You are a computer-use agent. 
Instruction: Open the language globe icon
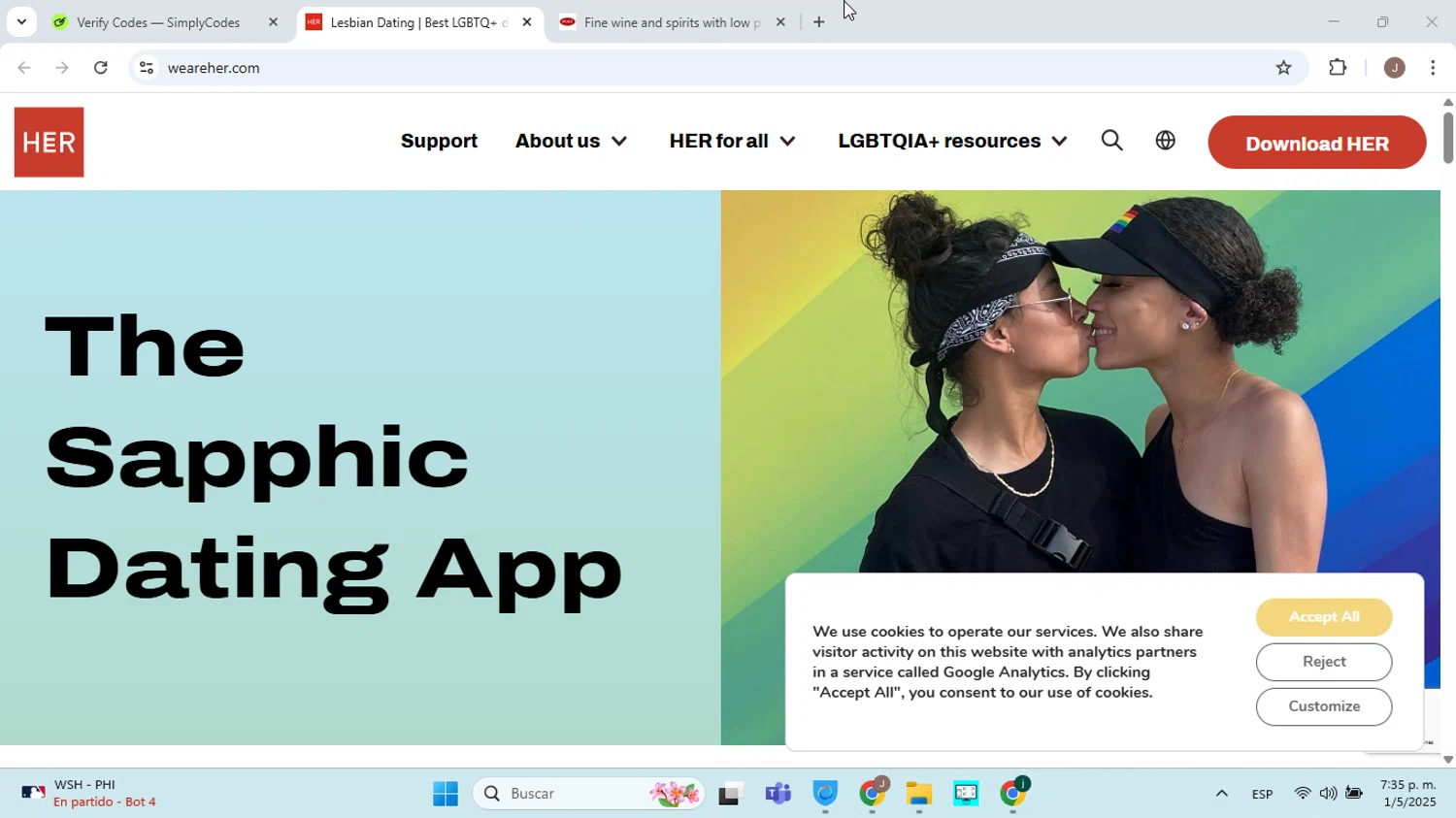pyautogui.click(x=1166, y=141)
